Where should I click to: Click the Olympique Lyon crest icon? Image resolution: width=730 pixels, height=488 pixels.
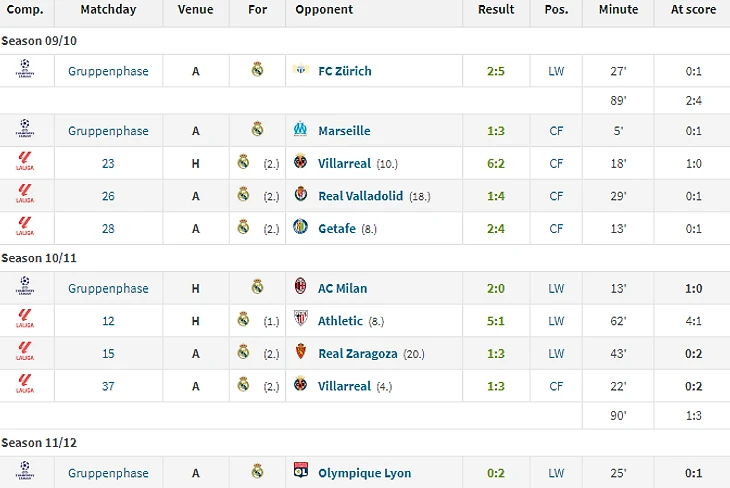coord(301,470)
